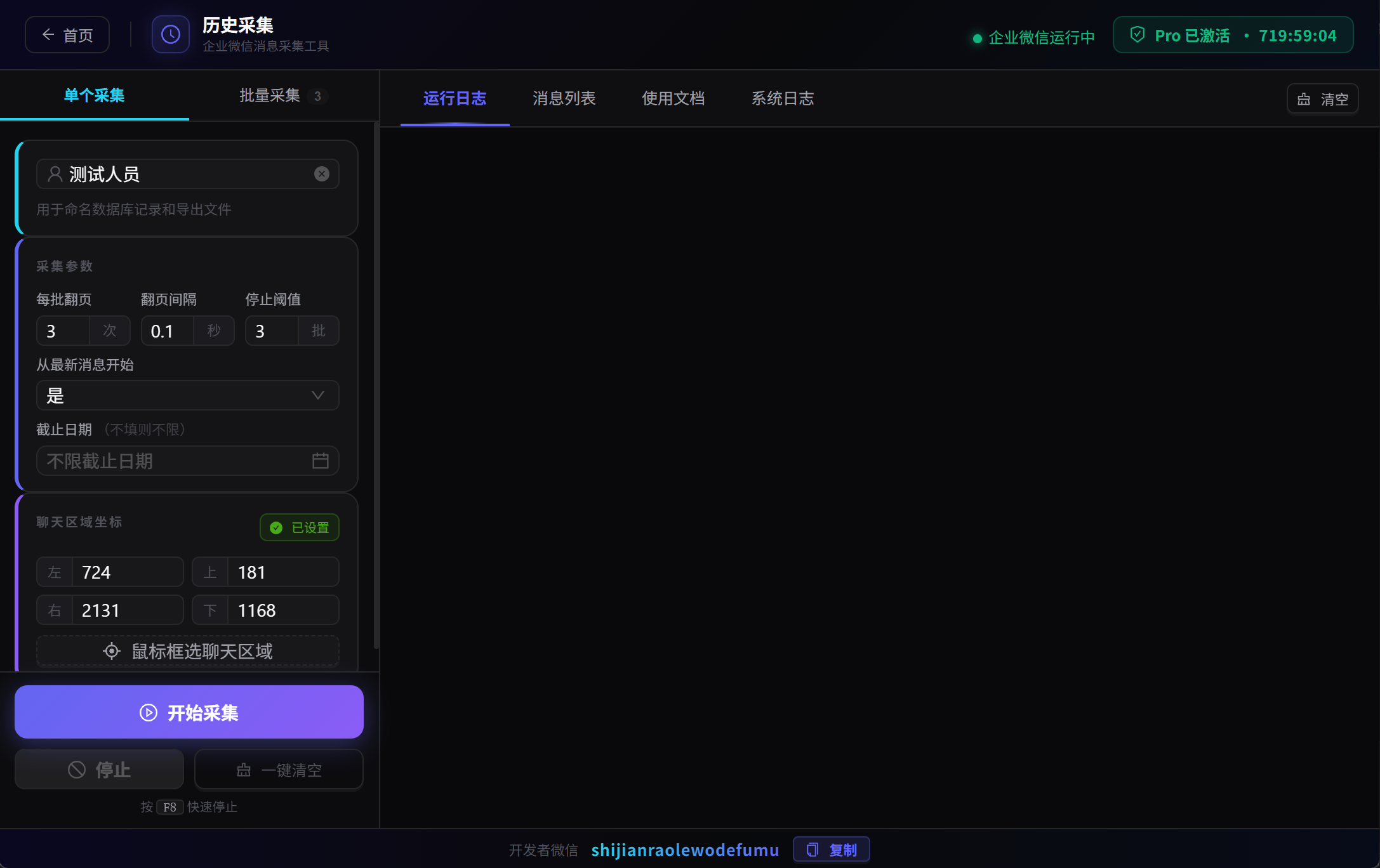Click the 停止 button
This screenshot has width=1380, height=868.
[x=99, y=770]
